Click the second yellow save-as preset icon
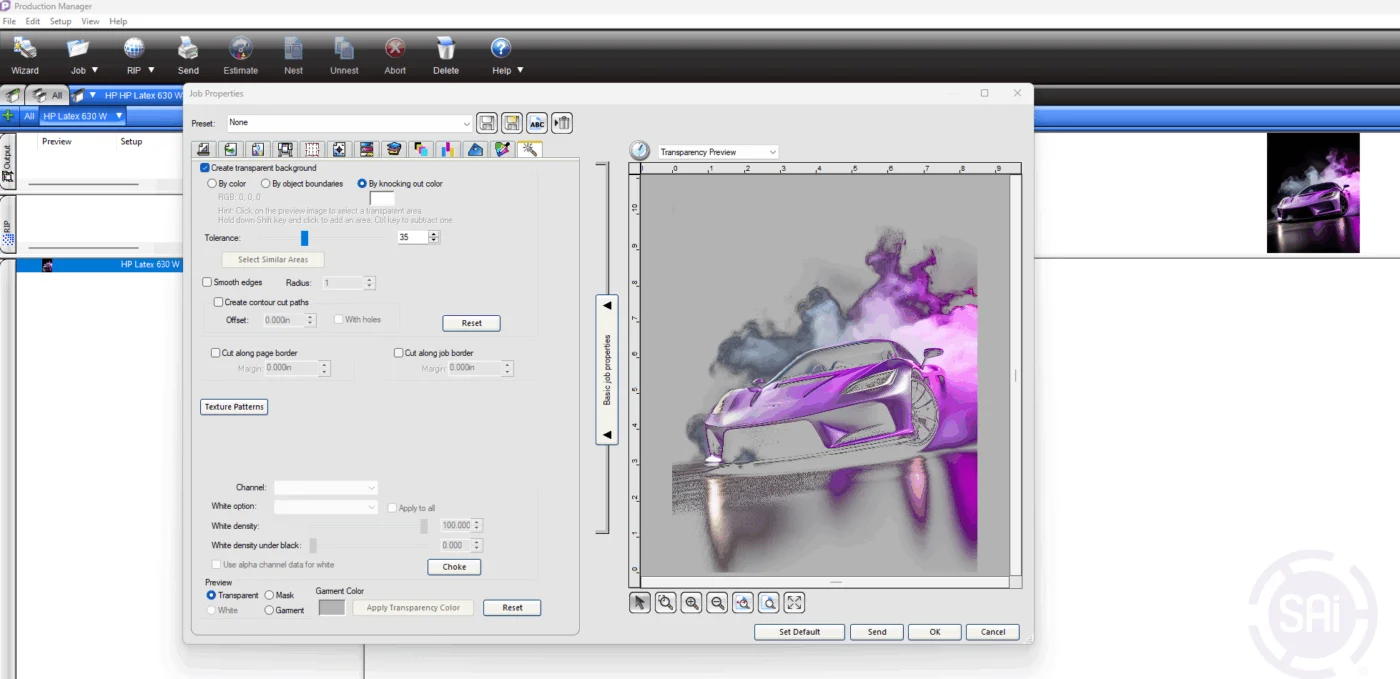The image size is (1400, 679). 512,123
